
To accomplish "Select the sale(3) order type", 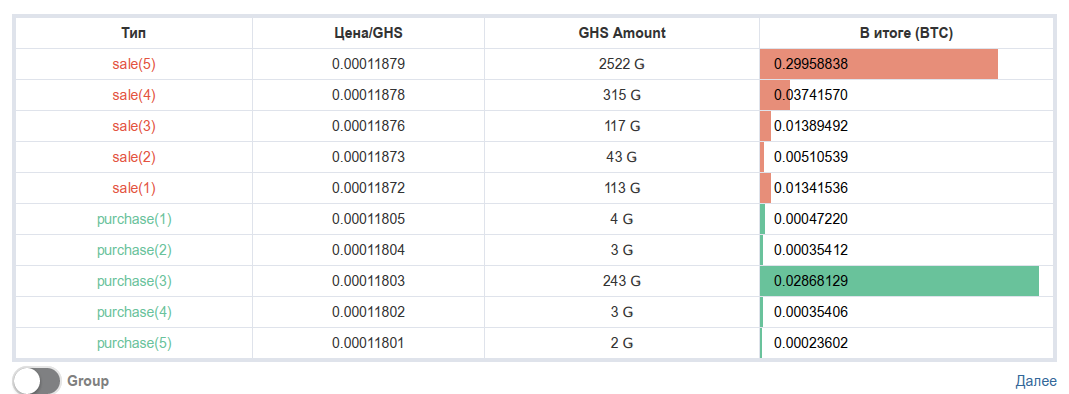I will (x=134, y=126).
